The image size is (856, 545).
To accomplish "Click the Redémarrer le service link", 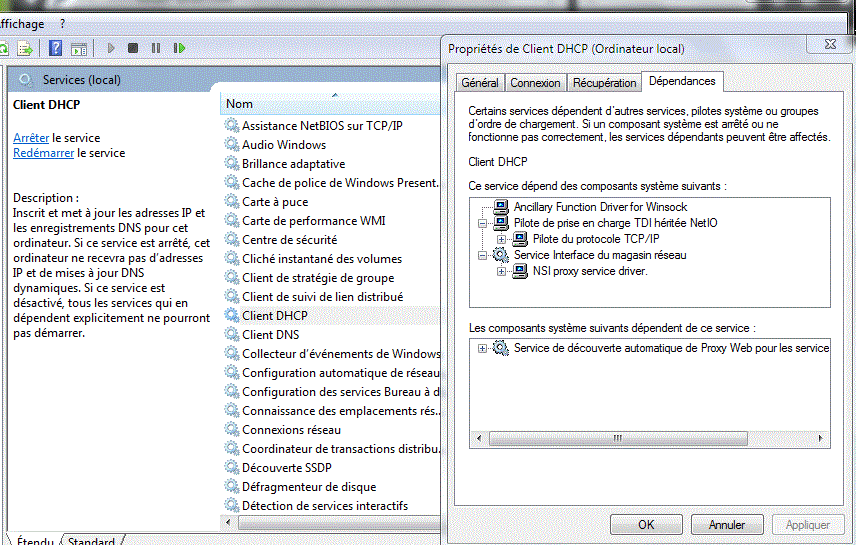I will pyautogui.click(x=43, y=153).
